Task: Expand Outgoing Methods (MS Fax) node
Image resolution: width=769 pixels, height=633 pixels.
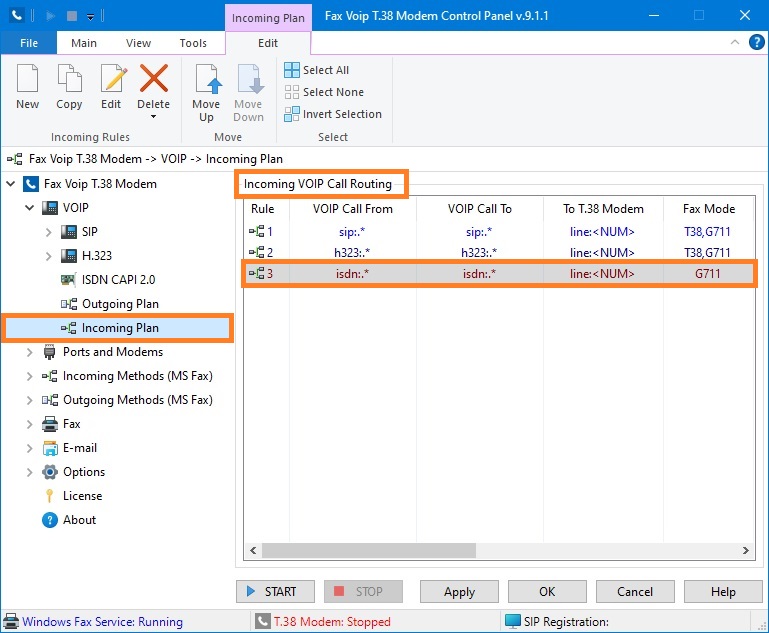Action: click(x=29, y=400)
